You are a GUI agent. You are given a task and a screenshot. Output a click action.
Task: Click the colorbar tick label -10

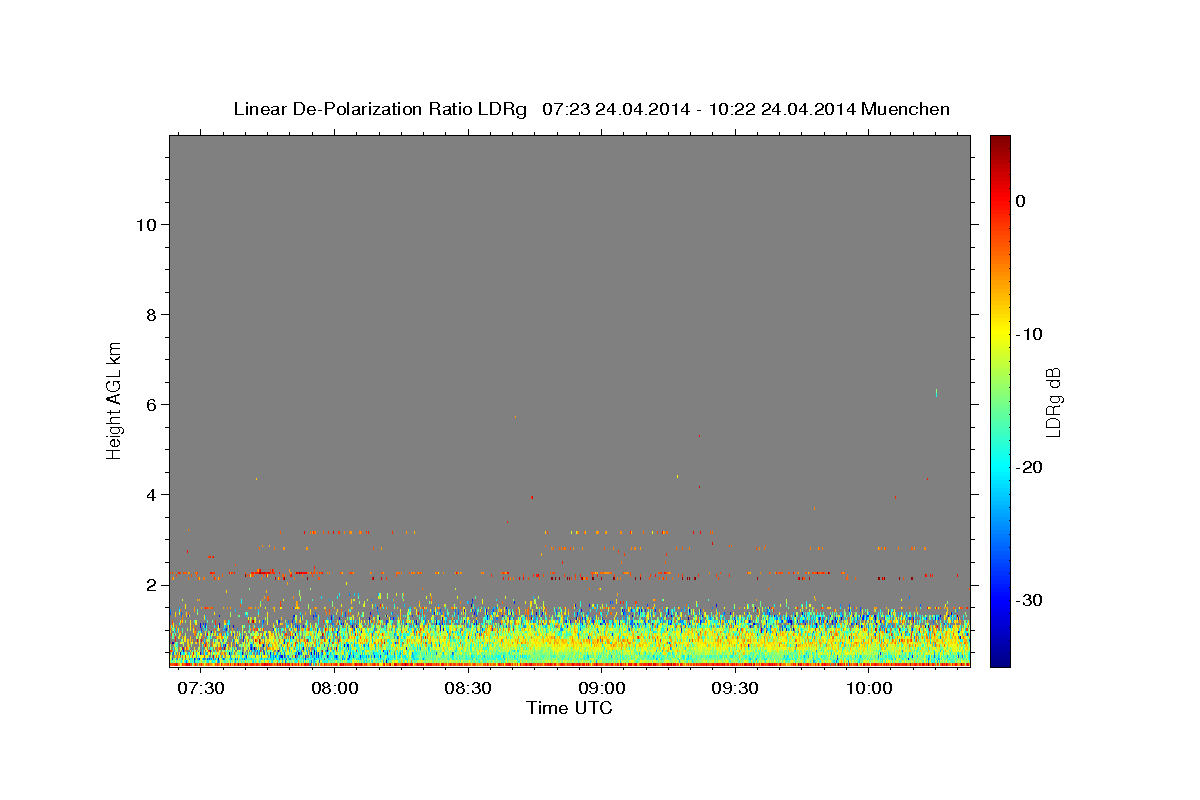[1031, 334]
